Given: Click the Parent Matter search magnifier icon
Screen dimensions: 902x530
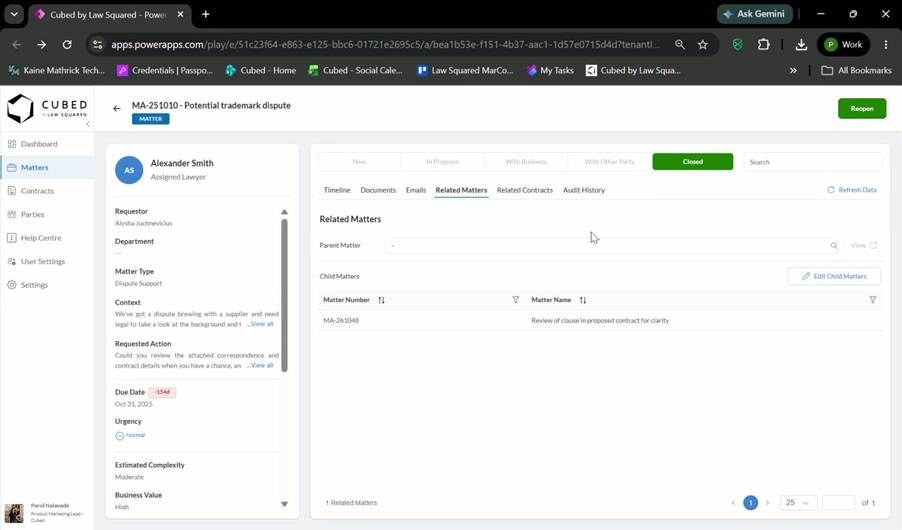Looking at the screenshot, I should tap(834, 246).
